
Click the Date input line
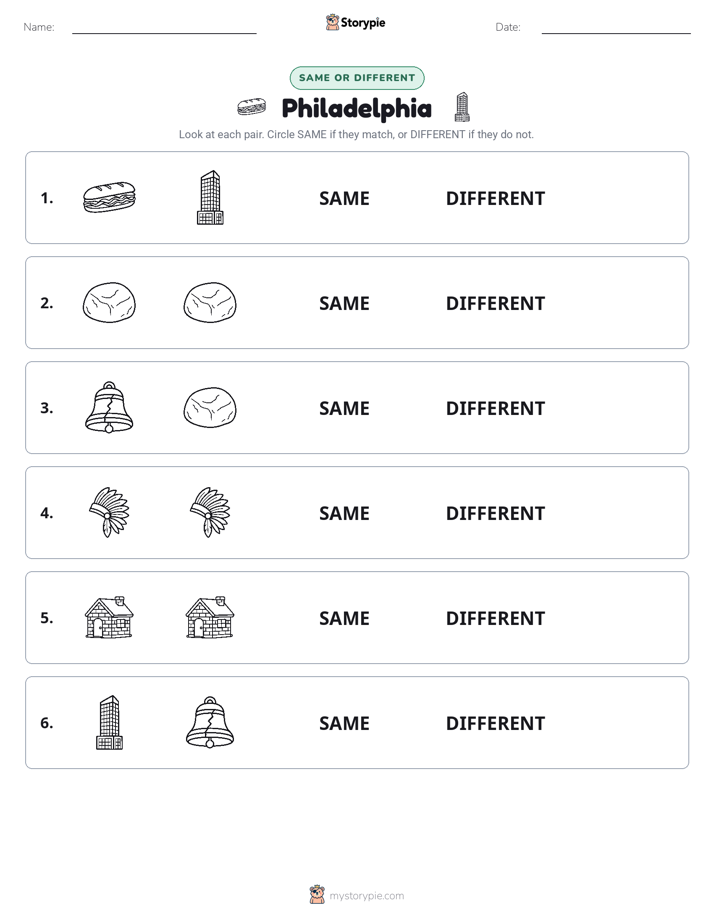coord(616,28)
